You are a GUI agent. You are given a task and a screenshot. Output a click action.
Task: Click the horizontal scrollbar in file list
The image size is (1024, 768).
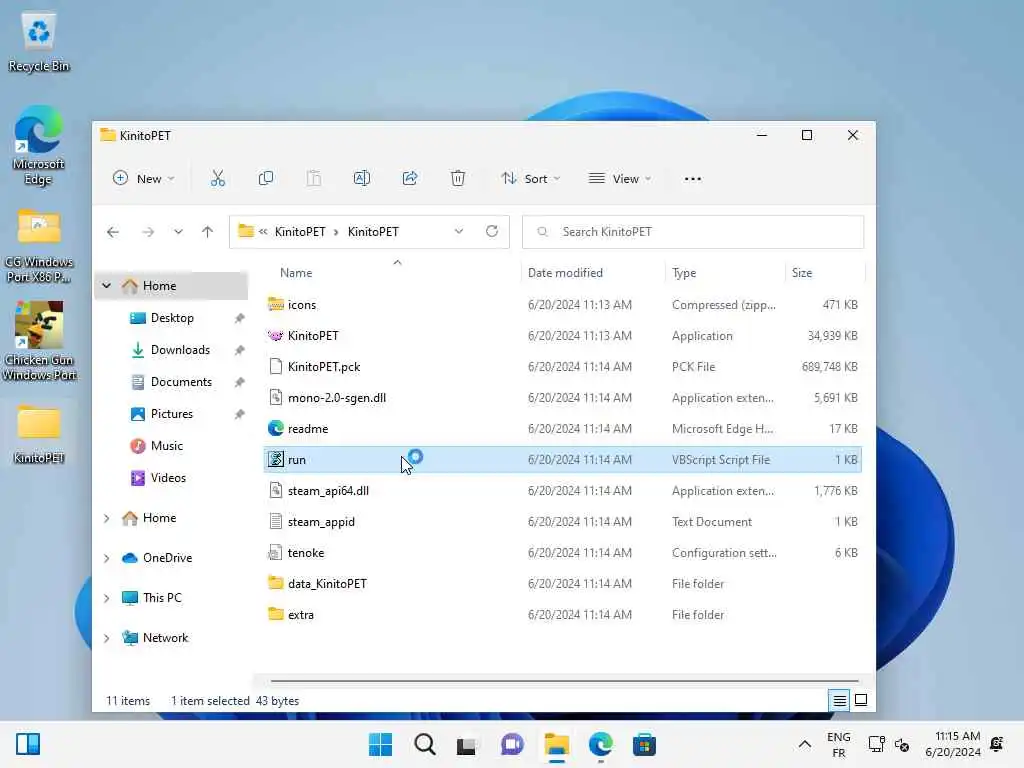[x=564, y=680]
